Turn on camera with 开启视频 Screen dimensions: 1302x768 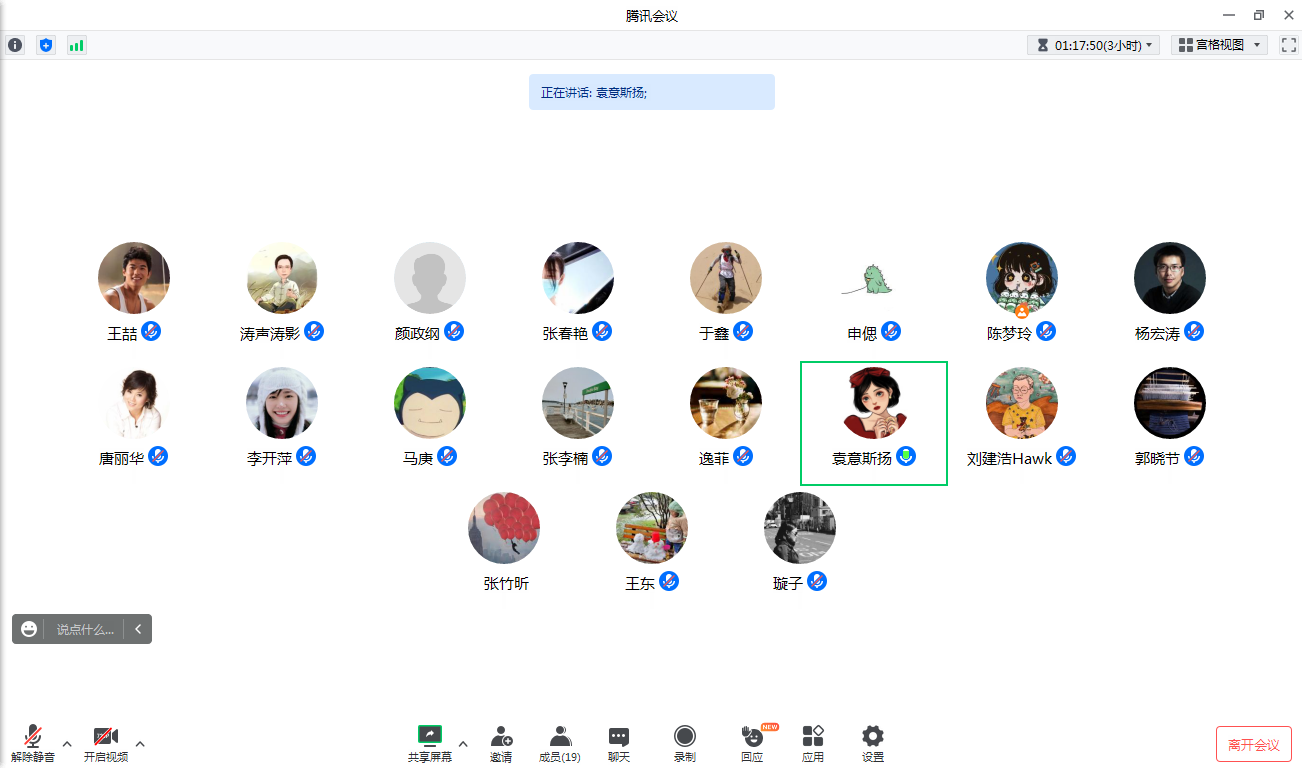106,743
